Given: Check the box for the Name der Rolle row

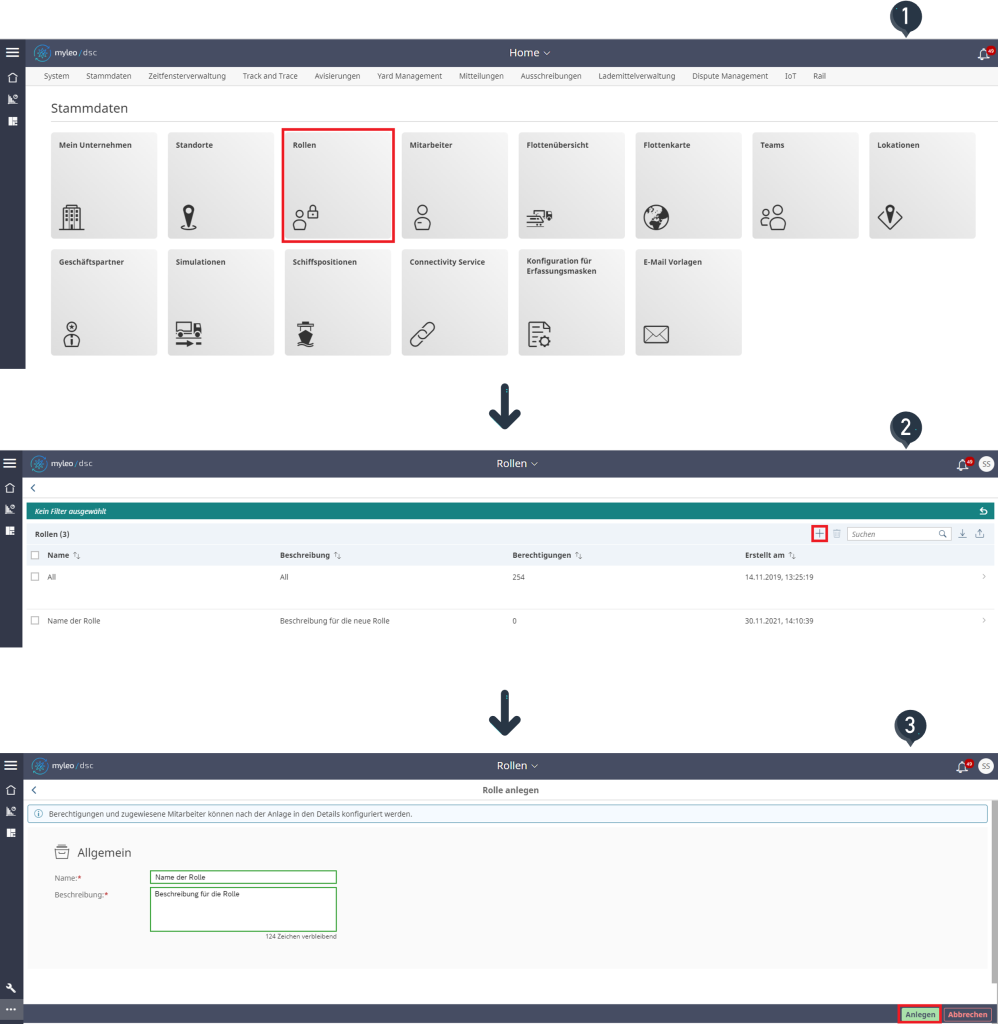Looking at the screenshot, I should point(35,620).
